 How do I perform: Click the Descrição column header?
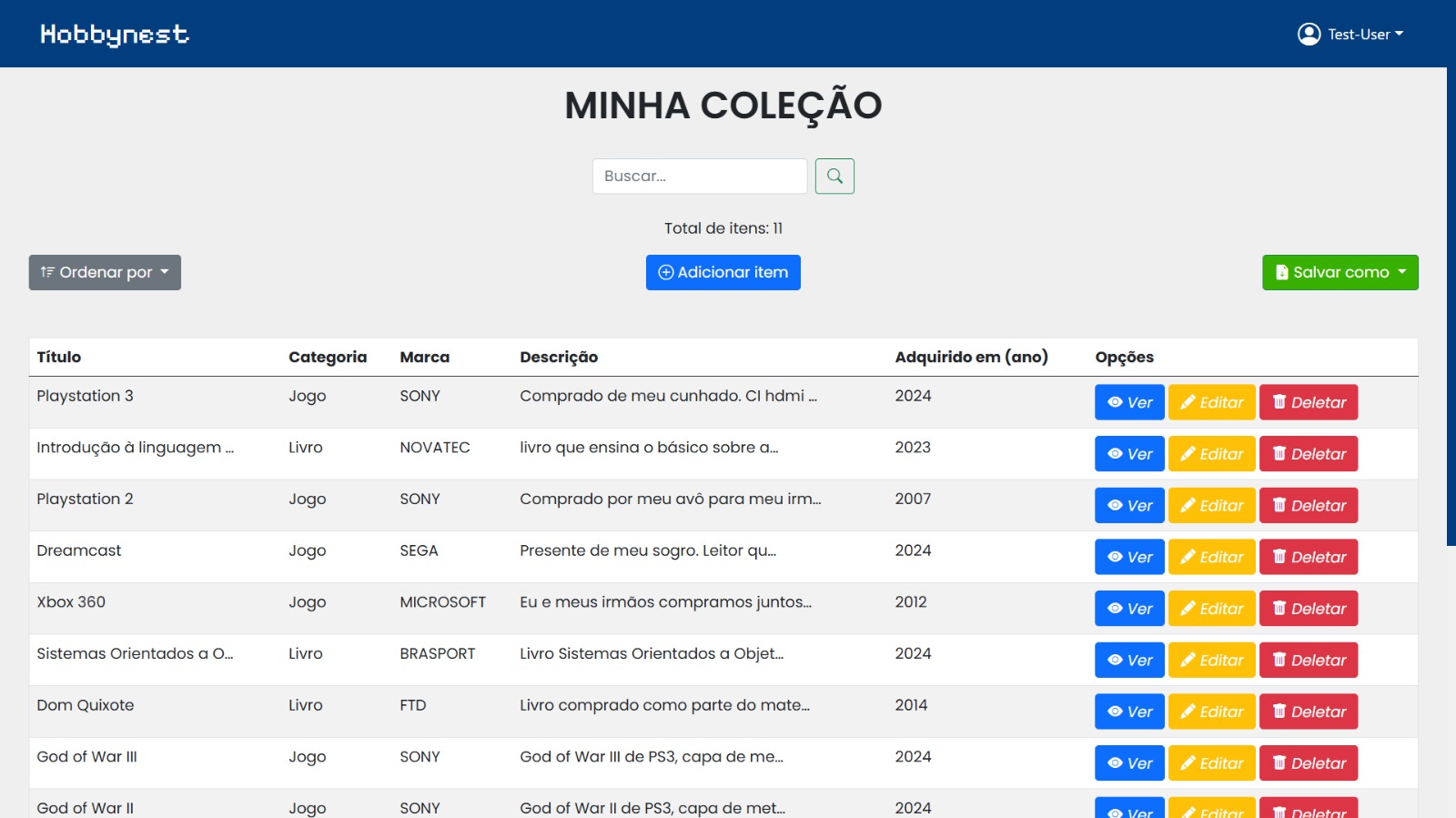pos(559,357)
